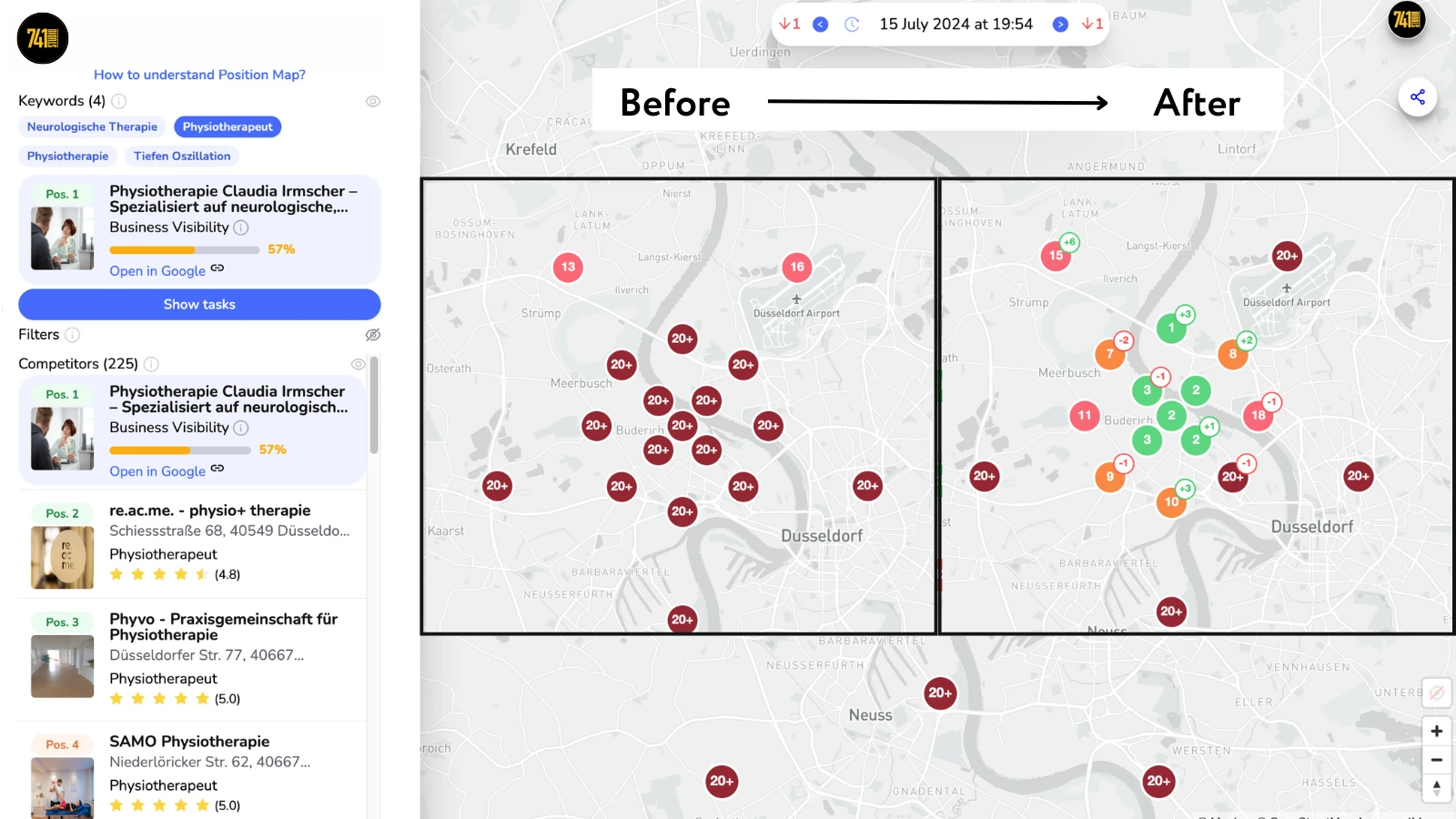The image size is (1456, 819).
Task: Select the Tiefen Oszillation keyword chip
Action: [182, 156]
